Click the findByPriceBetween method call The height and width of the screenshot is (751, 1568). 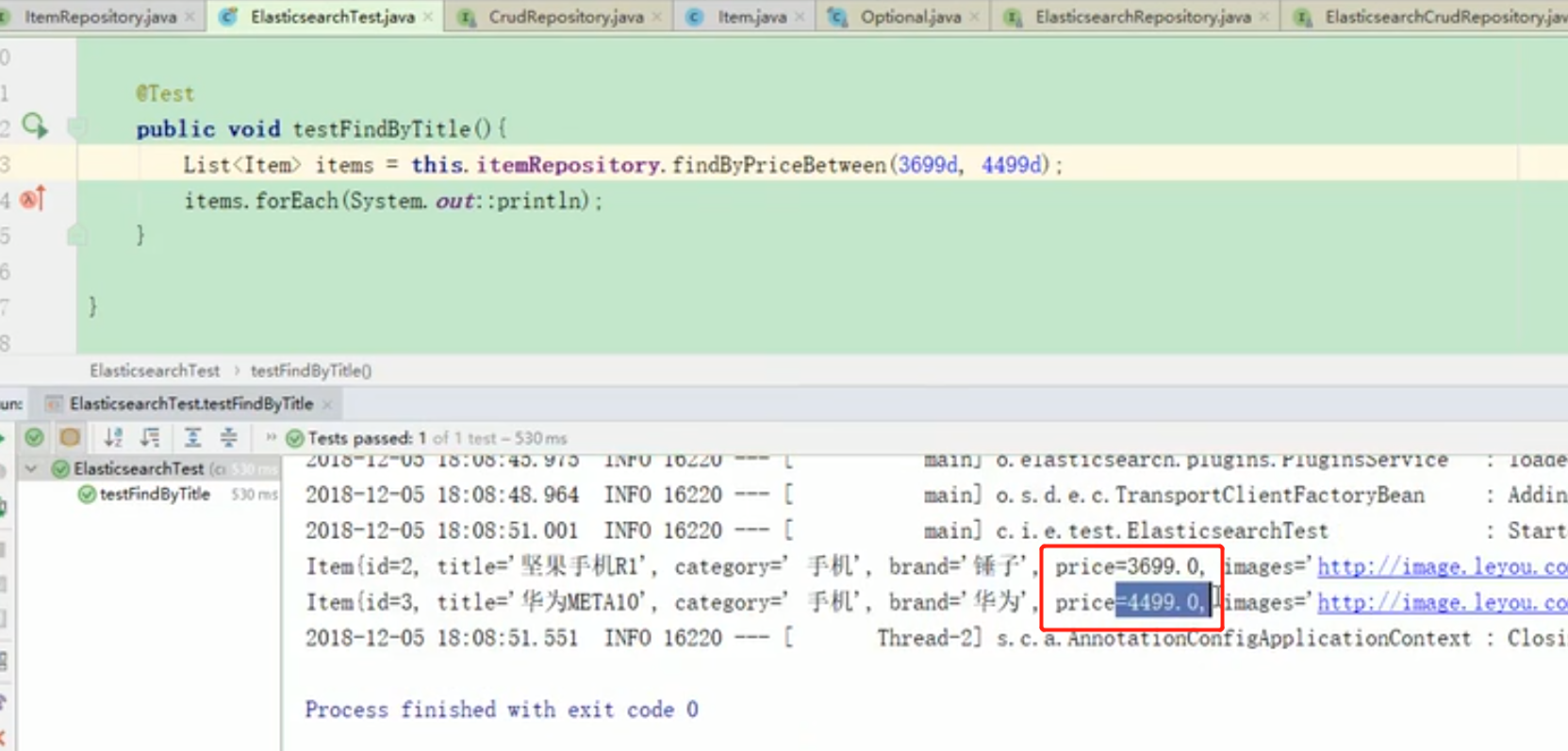coord(779,165)
